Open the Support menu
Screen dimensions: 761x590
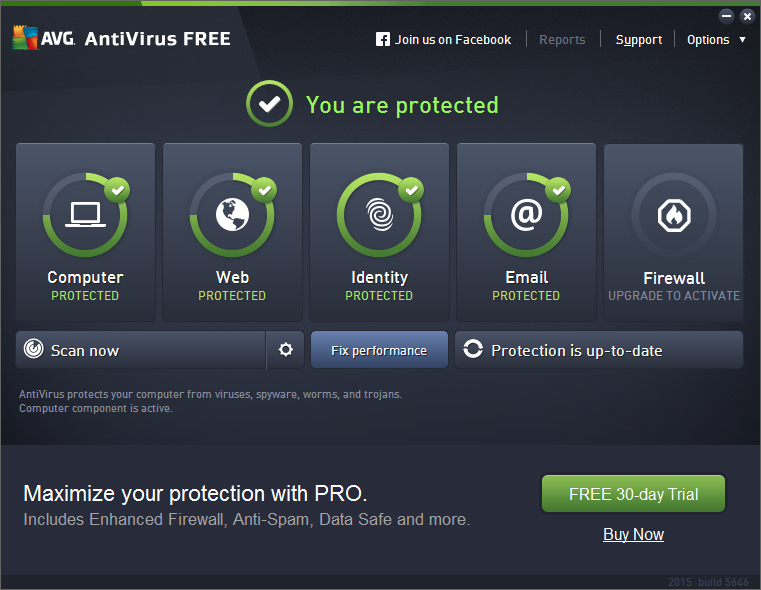point(638,40)
